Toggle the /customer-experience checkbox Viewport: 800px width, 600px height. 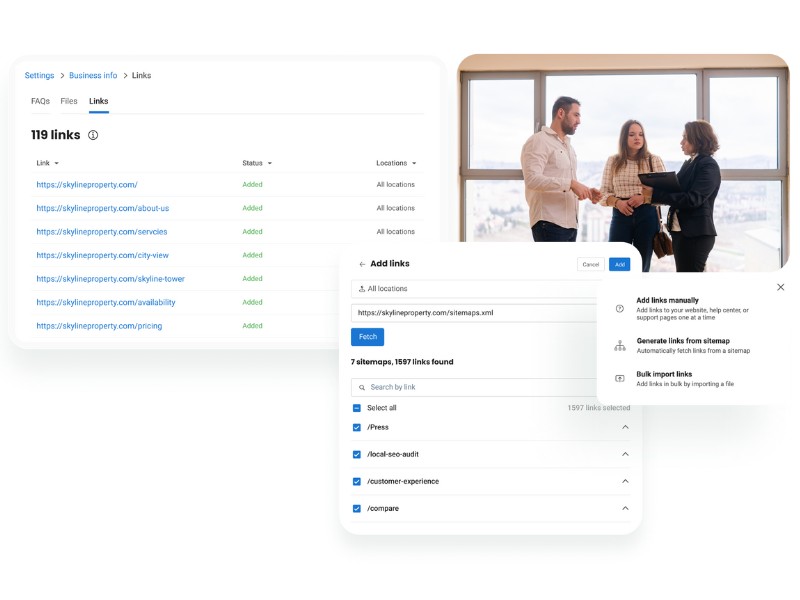tap(356, 481)
